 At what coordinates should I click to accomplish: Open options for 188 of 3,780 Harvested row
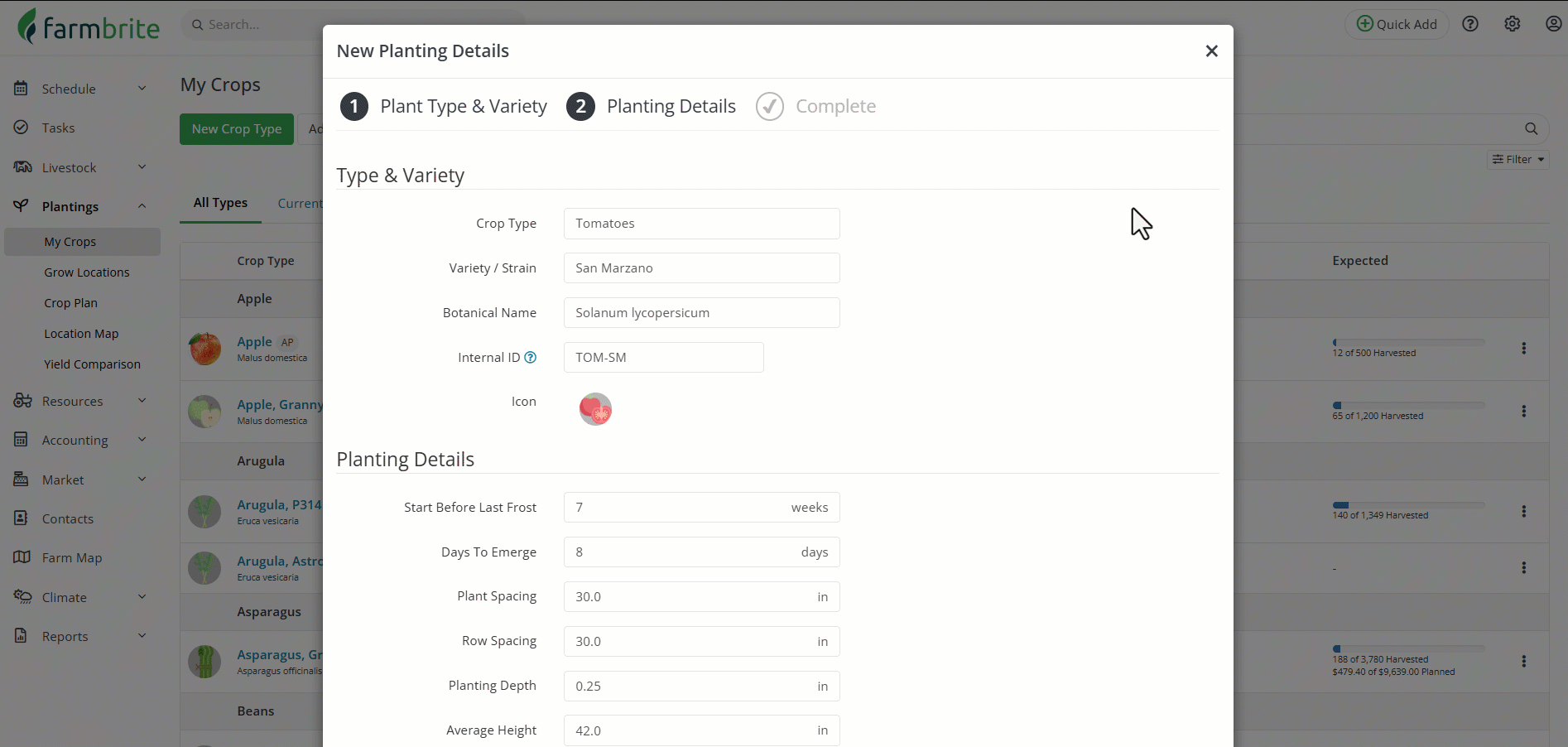(x=1524, y=662)
